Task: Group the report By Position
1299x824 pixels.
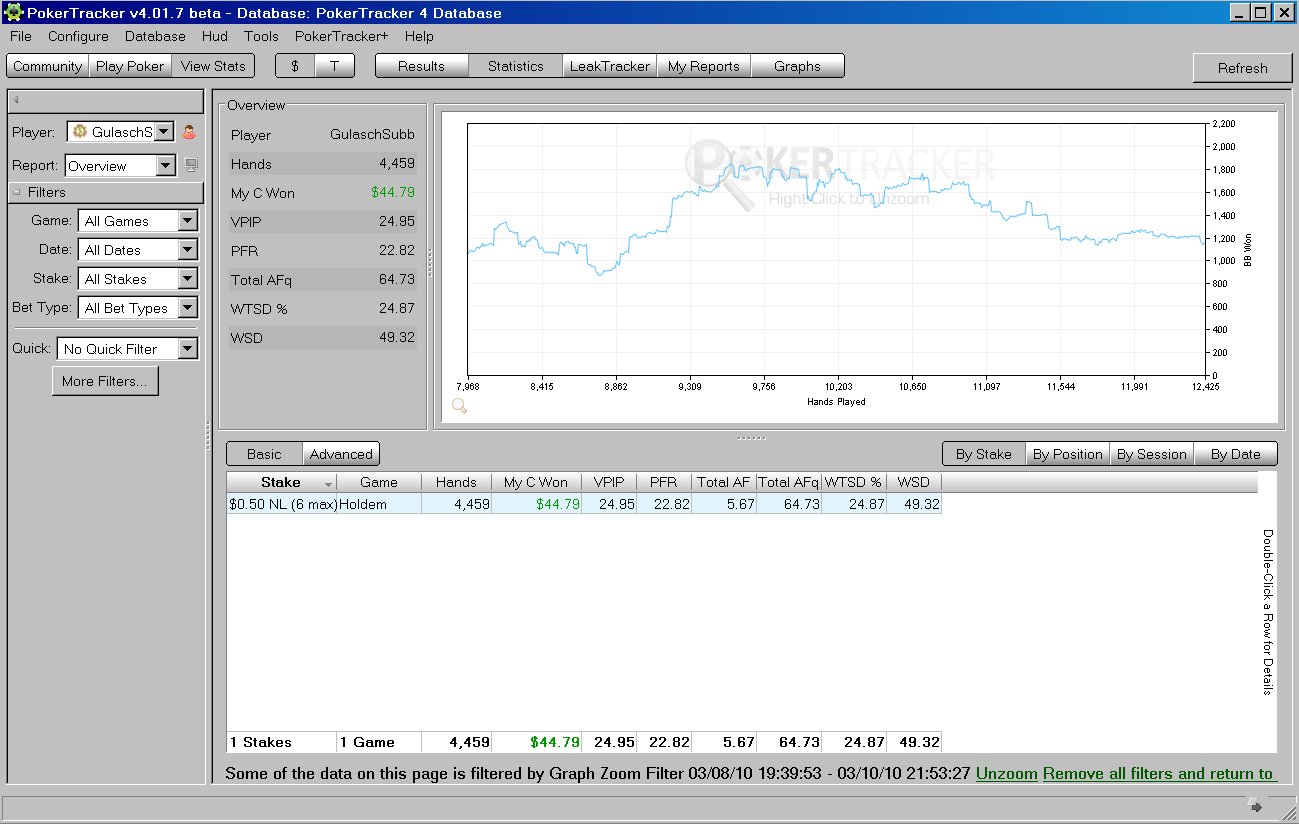Action: (x=1068, y=454)
